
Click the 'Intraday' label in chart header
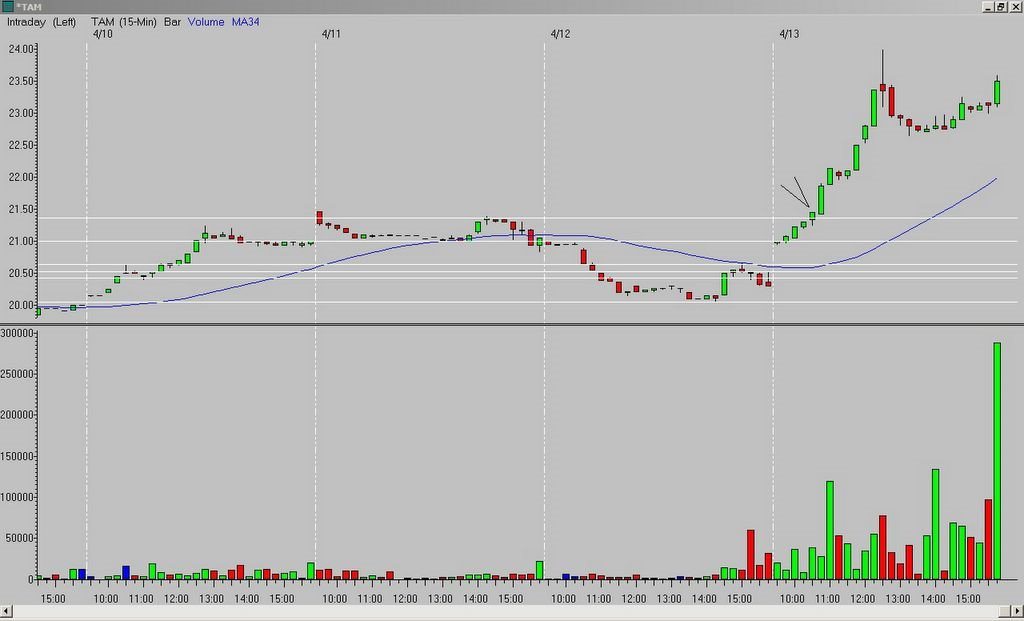[x=26, y=22]
